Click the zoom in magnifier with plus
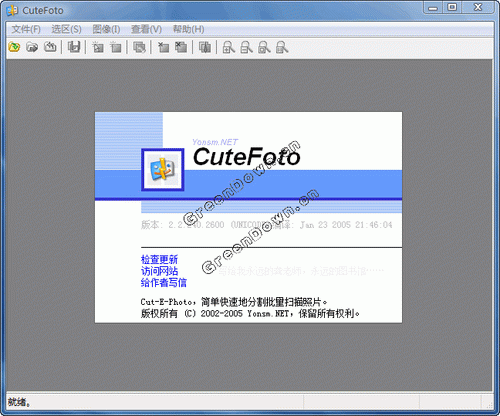This screenshot has width=500, height=416. pyautogui.click(x=229, y=47)
